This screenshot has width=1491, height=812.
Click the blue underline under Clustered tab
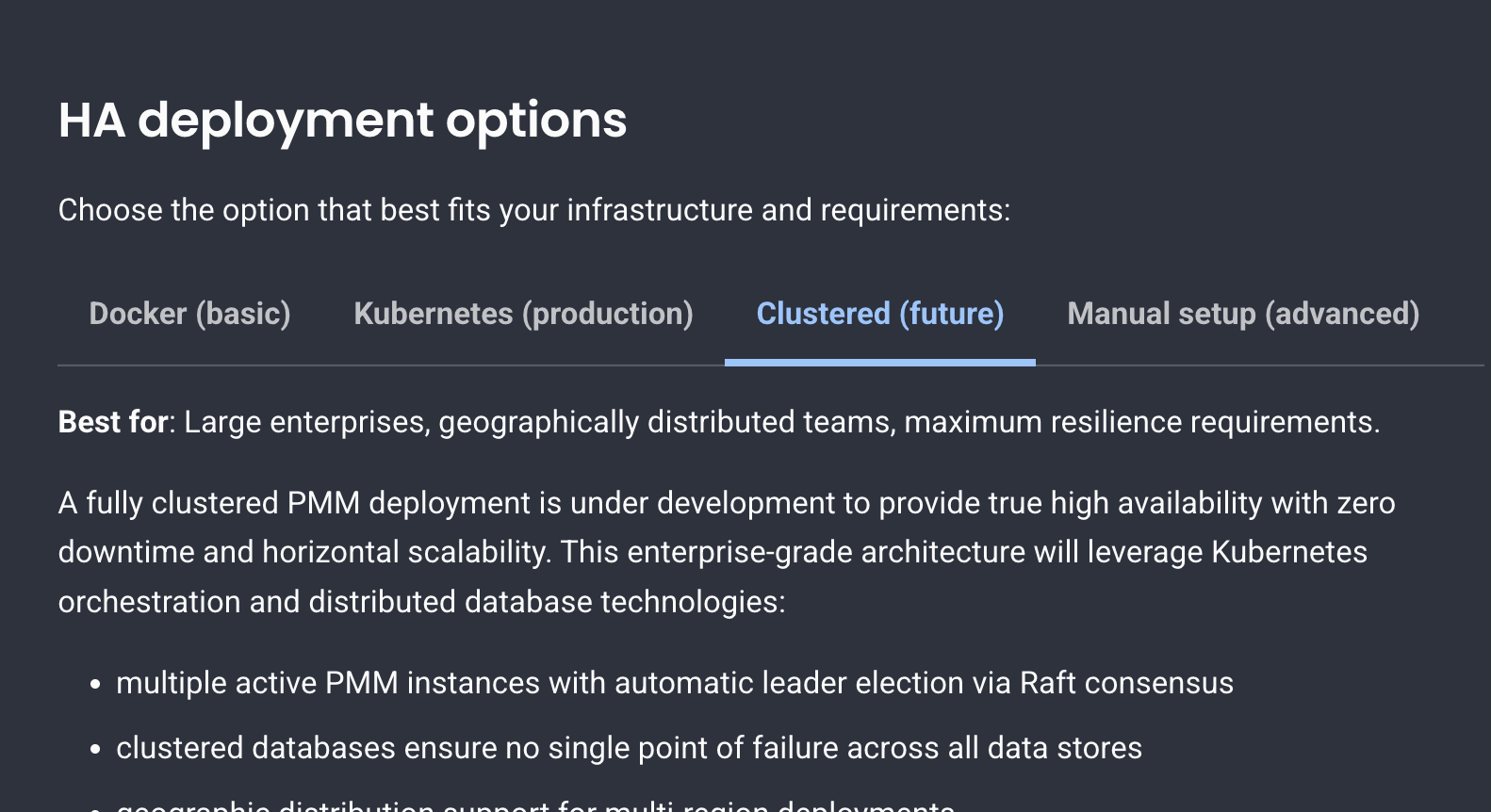click(x=879, y=363)
